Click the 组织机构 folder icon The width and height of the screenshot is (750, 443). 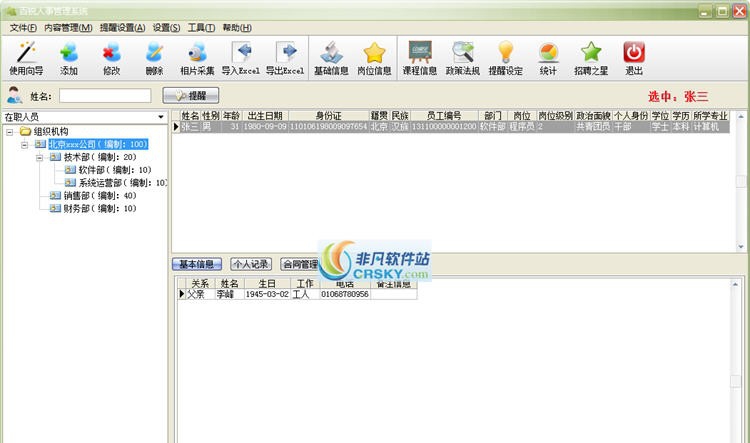(25, 131)
